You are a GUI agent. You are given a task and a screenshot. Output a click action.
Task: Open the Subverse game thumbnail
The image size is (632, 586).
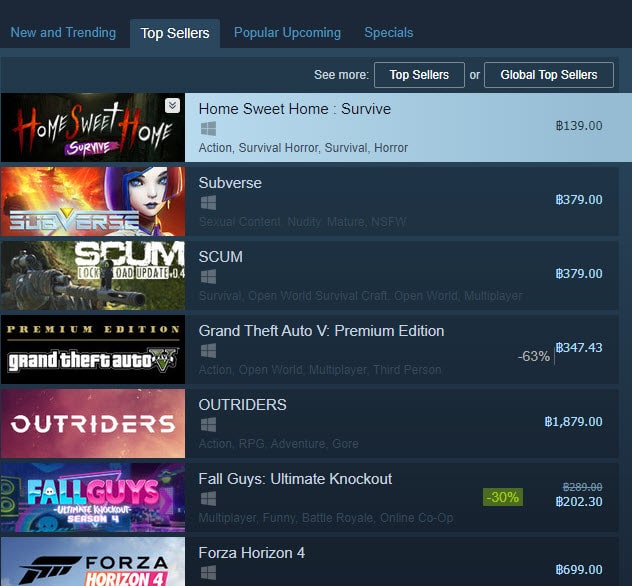point(93,202)
